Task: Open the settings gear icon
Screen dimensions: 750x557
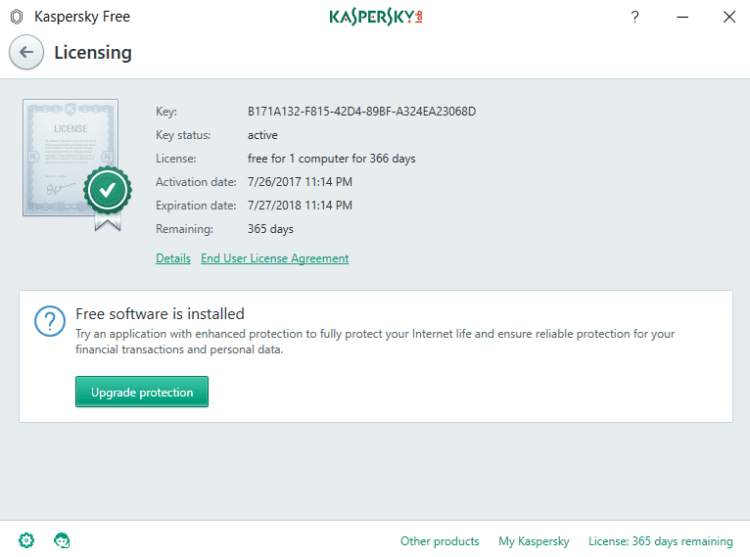Action: [x=26, y=541]
